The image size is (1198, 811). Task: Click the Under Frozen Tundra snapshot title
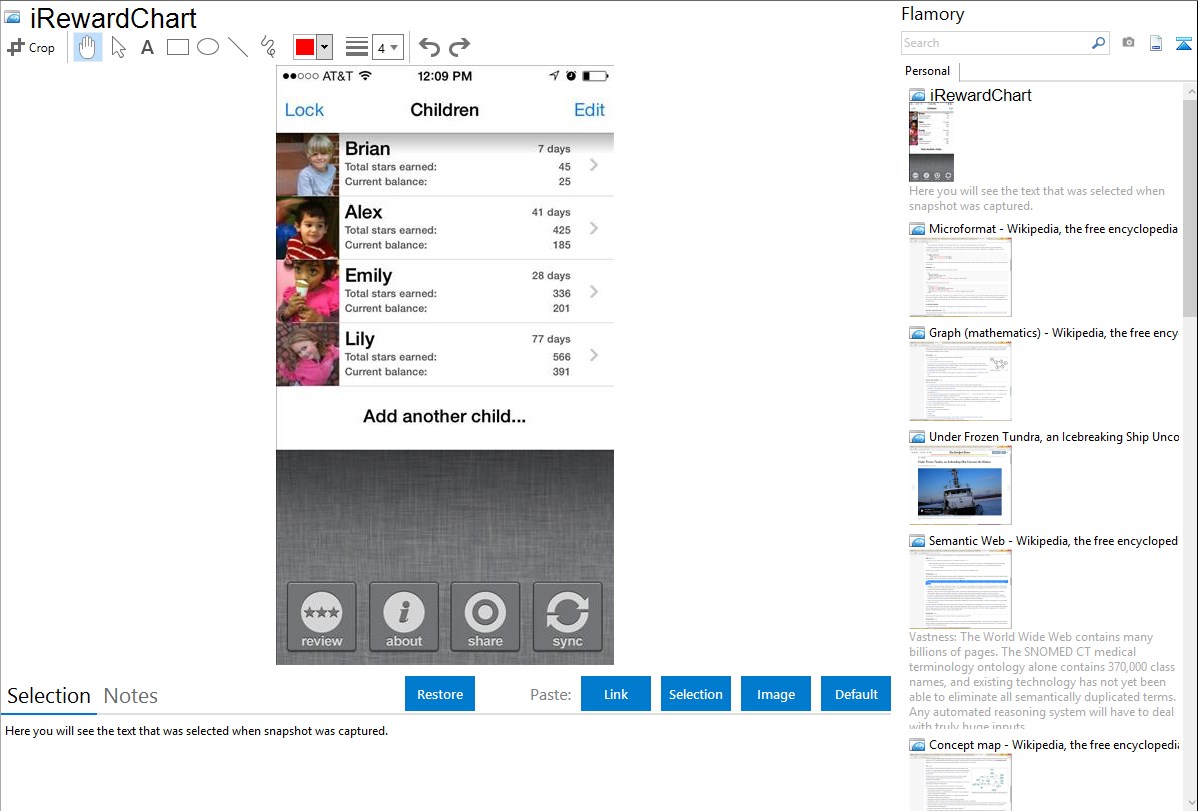(x=1054, y=436)
